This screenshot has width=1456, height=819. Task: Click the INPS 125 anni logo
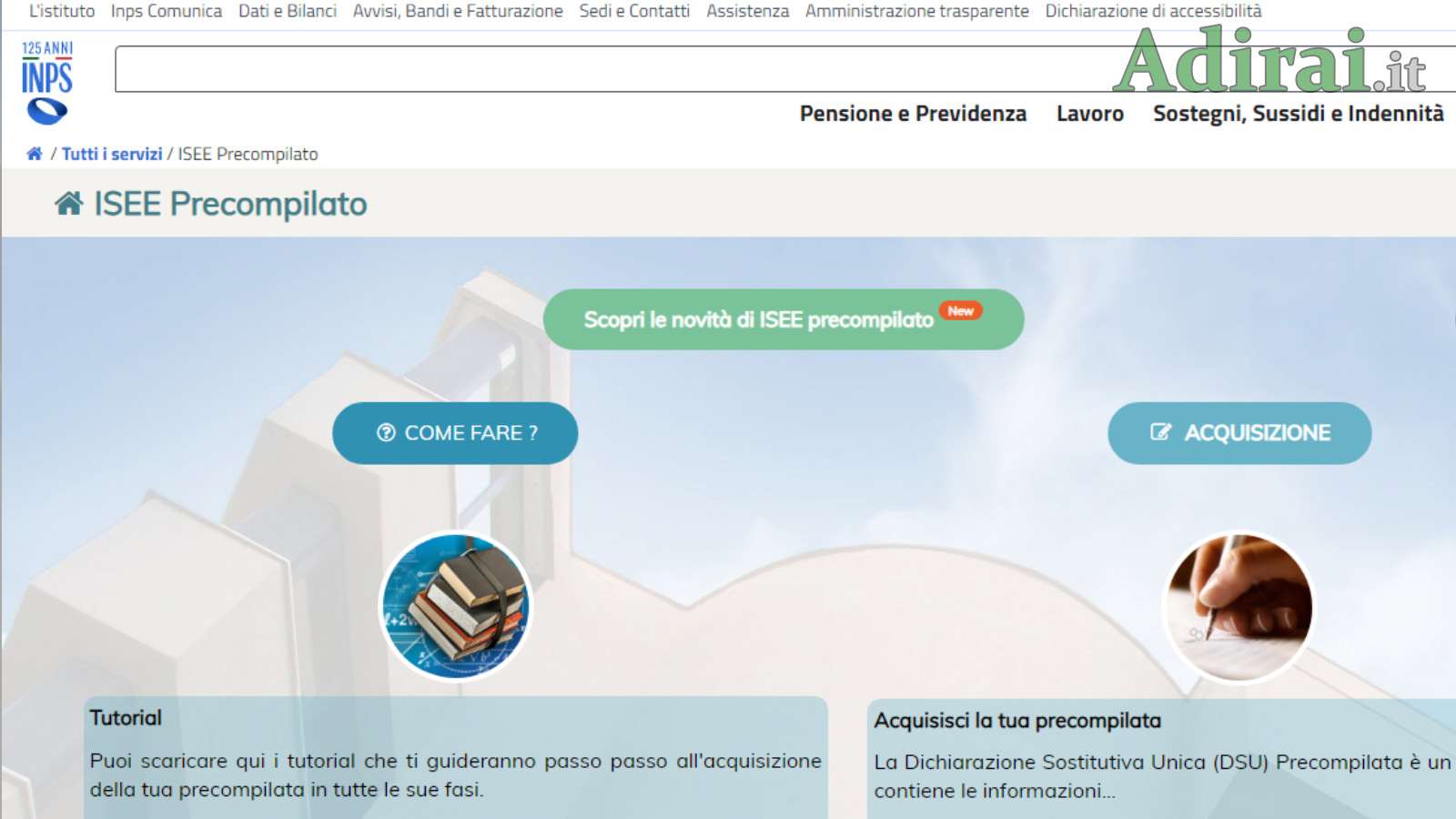pyautogui.click(x=47, y=82)
